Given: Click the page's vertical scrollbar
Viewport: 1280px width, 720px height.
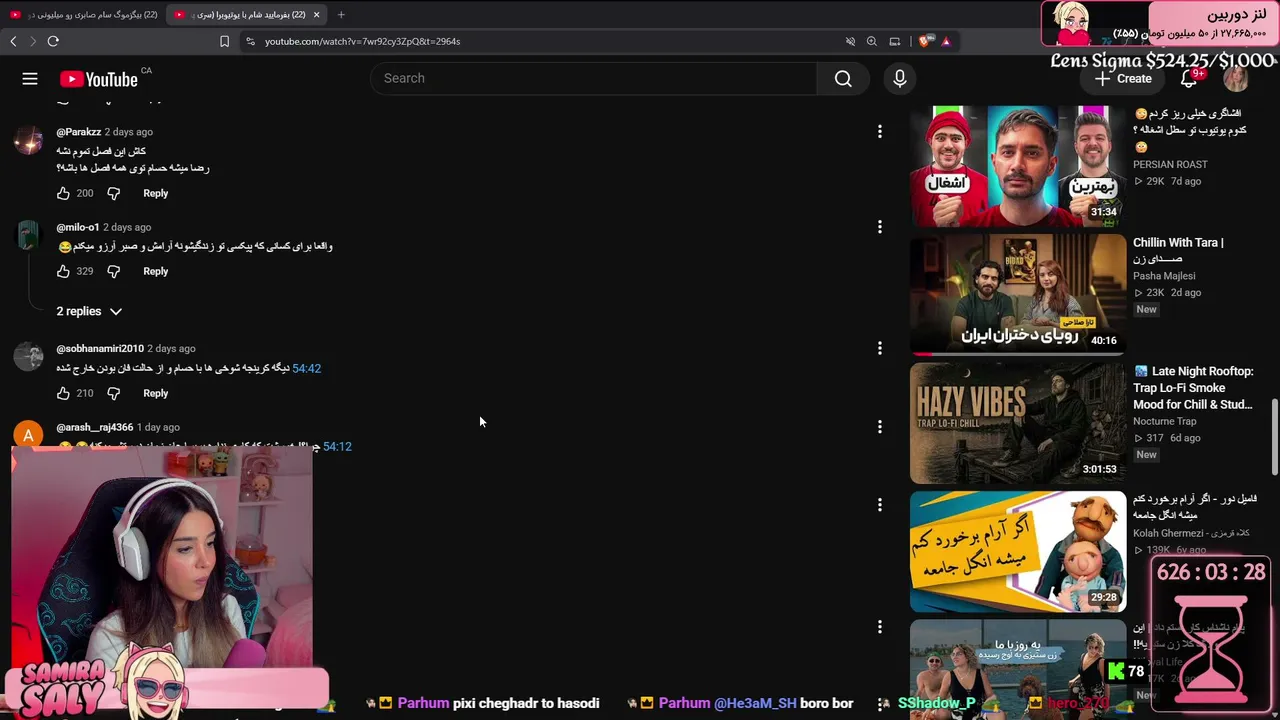Looking at the screenshot, I should pyautogui.click(x=1274, y=438).
